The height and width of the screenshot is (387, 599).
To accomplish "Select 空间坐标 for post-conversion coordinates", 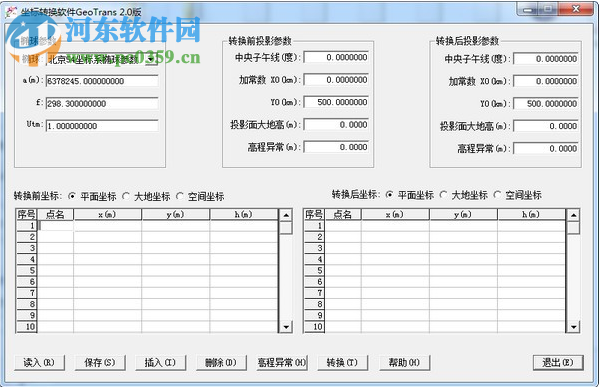I will point(518,195).
